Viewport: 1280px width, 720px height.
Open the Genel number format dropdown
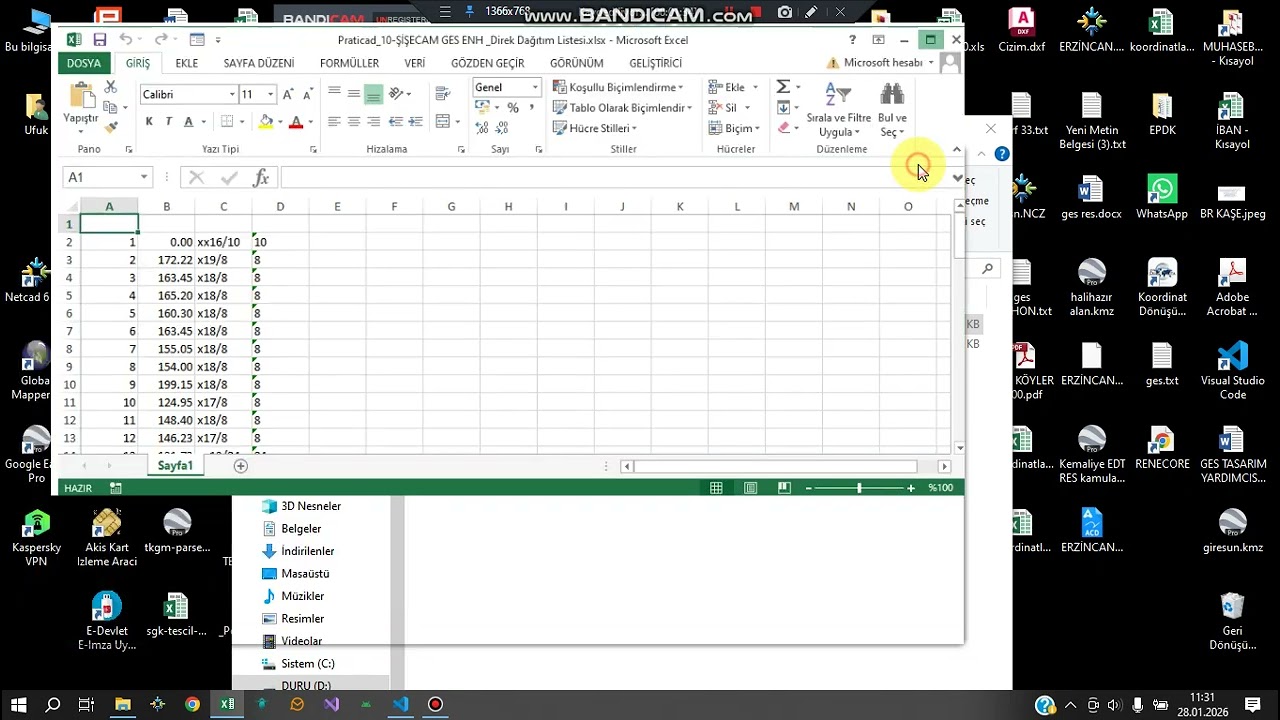coord(535,87)
